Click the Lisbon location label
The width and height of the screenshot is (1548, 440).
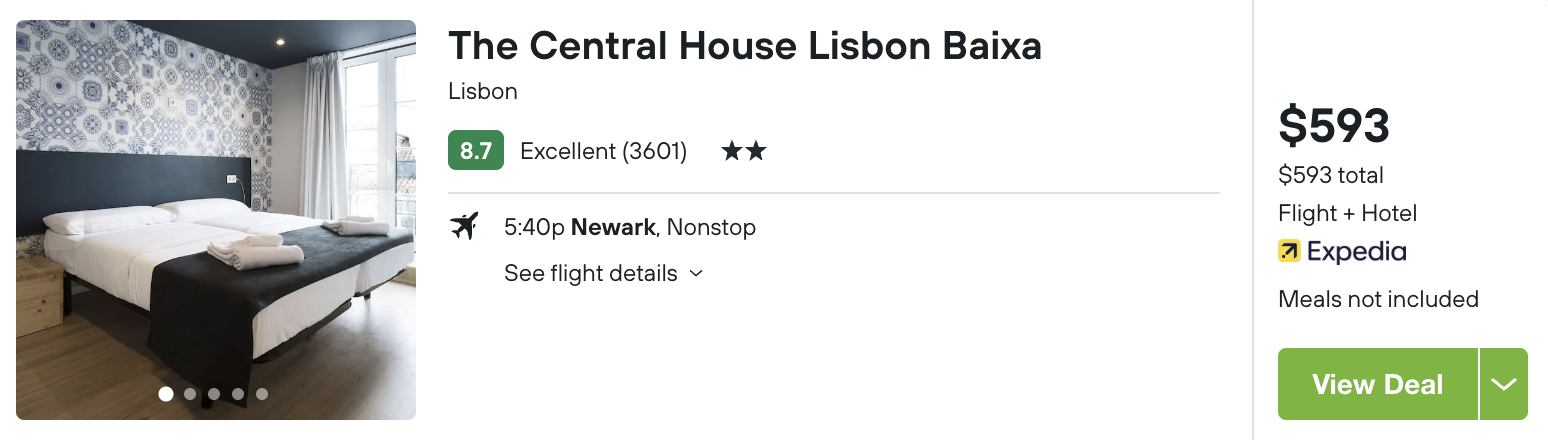coord(483,91)
